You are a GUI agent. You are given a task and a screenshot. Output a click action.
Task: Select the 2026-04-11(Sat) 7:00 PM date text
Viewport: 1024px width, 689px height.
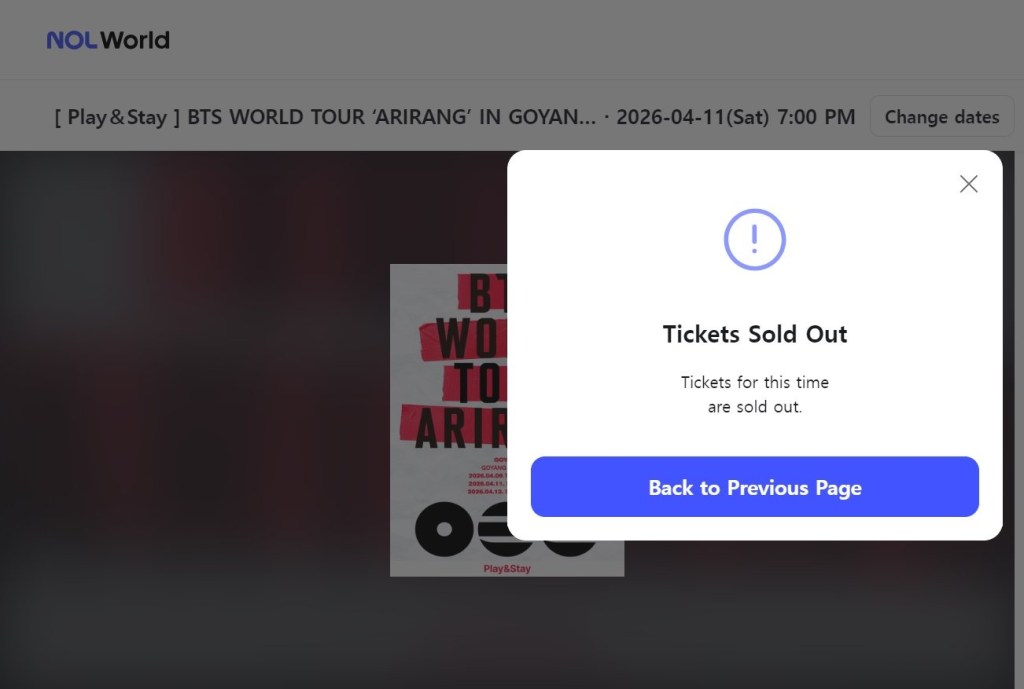(735, 117)
